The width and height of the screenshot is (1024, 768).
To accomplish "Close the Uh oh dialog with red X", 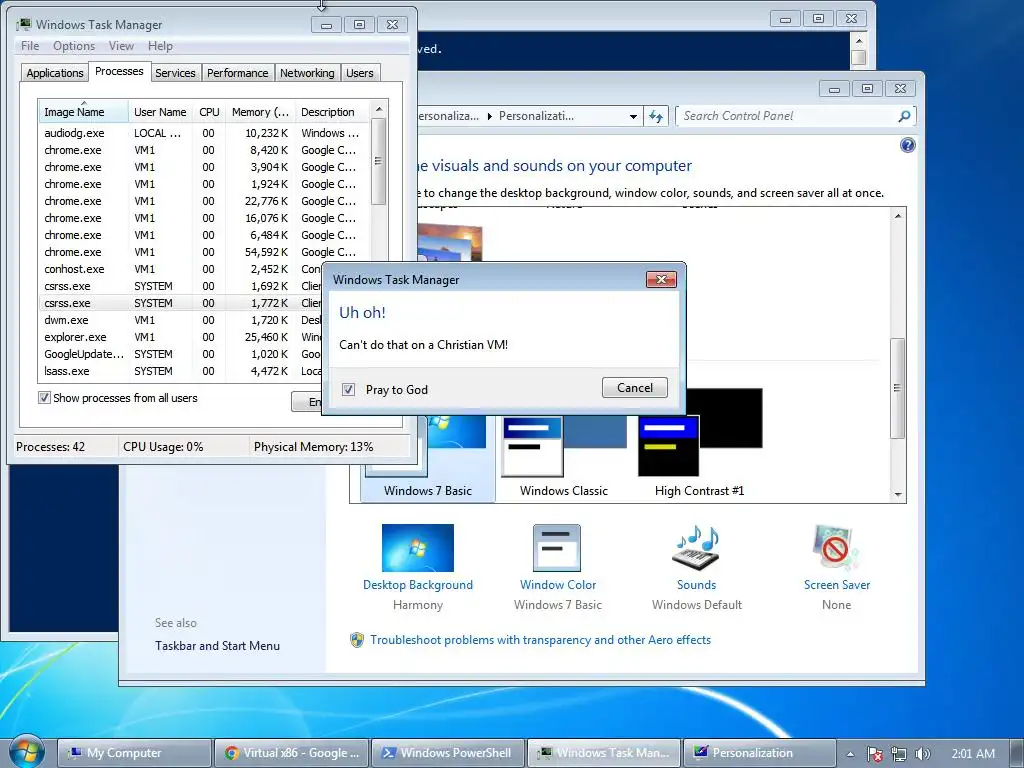I will pos(661,280).
